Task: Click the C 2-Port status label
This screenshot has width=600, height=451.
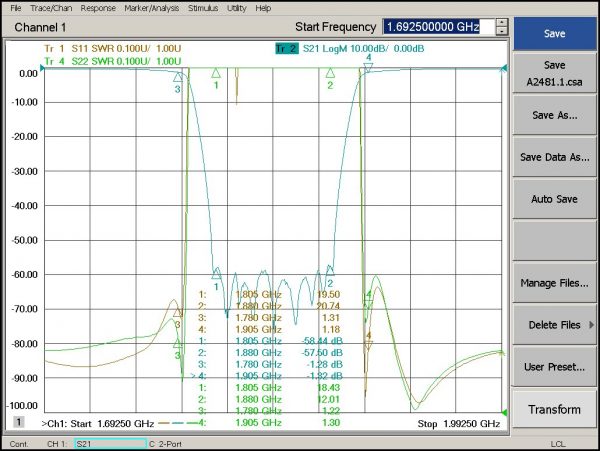Action: [x=165, y=444]
